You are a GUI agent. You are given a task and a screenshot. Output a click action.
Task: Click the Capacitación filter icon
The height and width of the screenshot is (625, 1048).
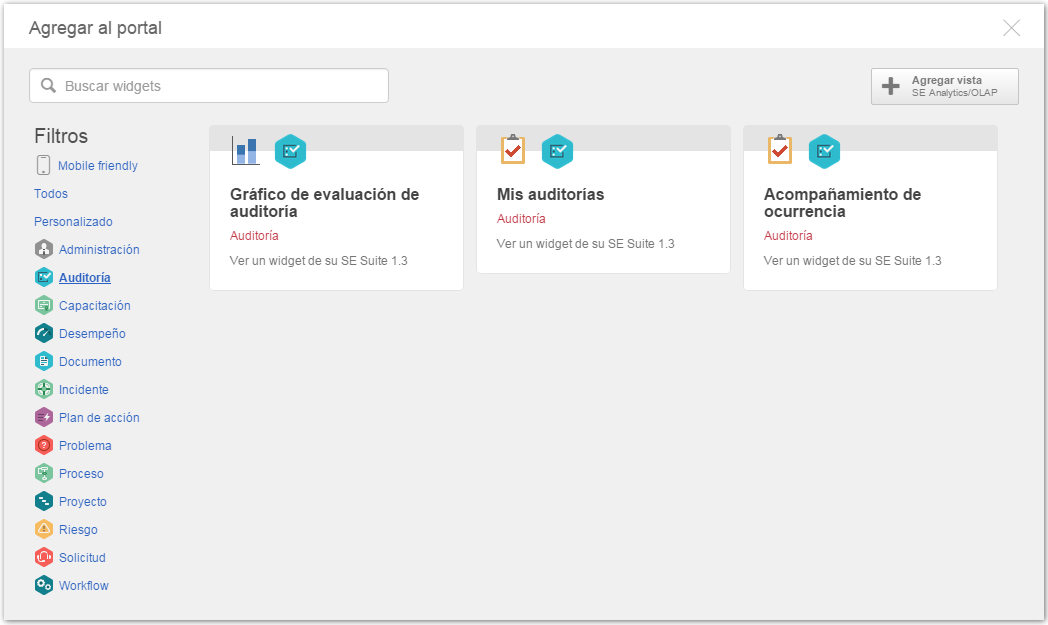coord(44,305)
